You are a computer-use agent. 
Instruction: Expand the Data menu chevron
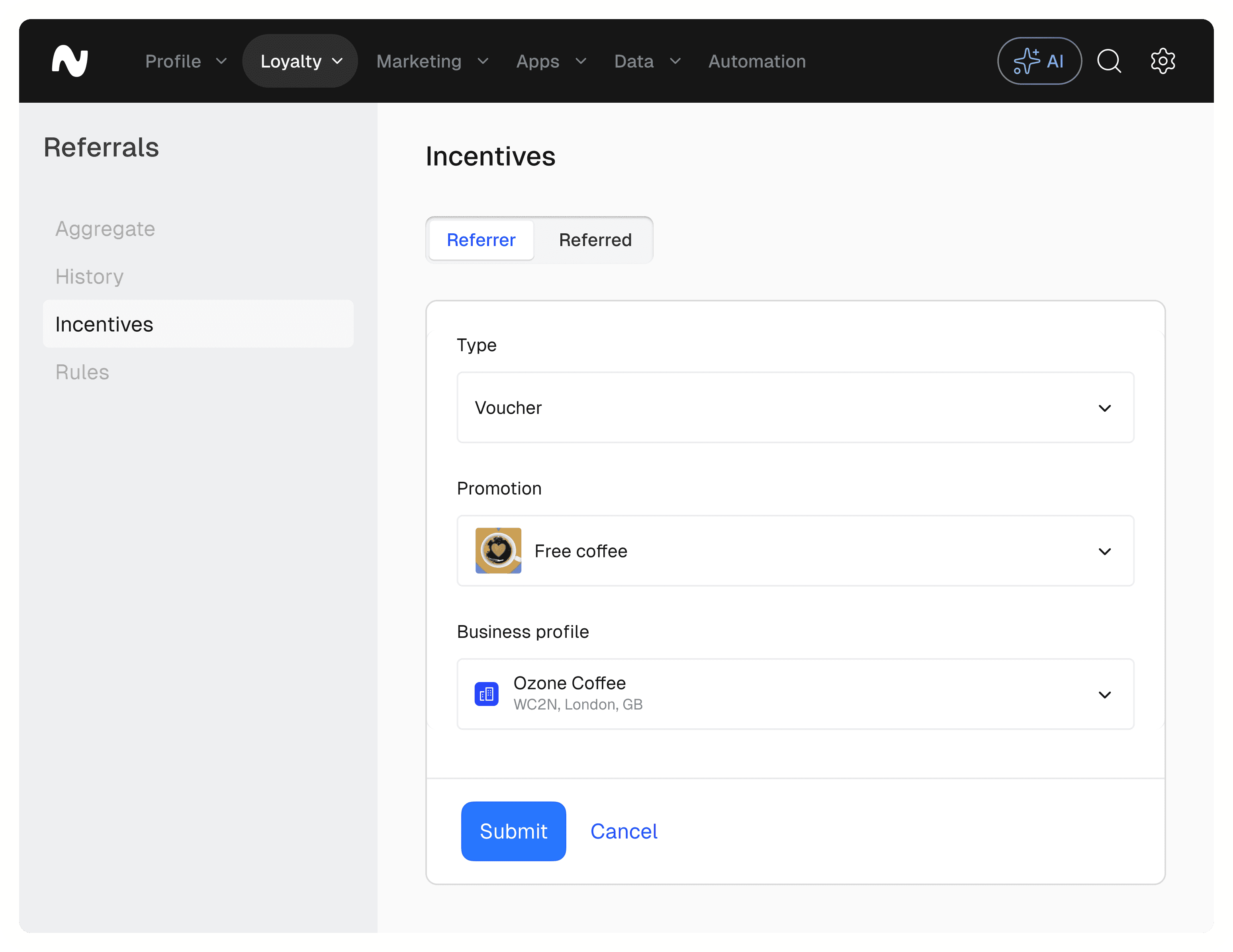[x=675, y=61]
